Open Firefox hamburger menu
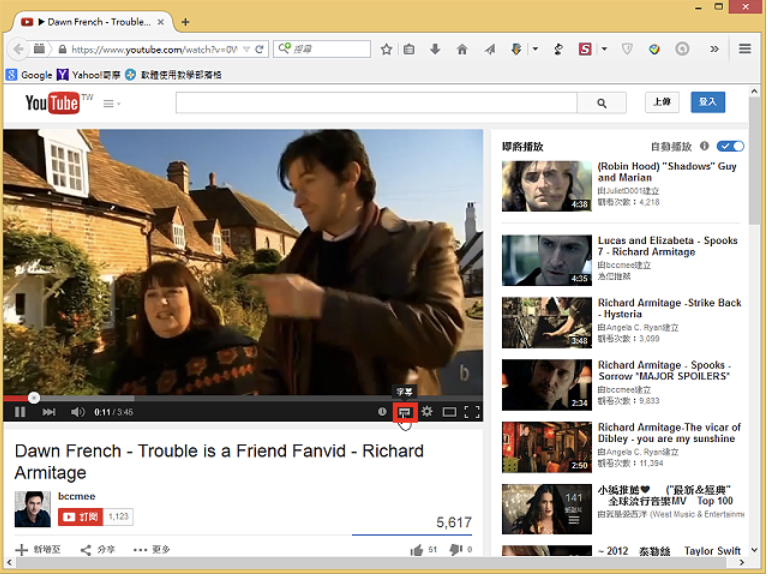This screenshot has width=768, height=576. click(x=745, y=49)
